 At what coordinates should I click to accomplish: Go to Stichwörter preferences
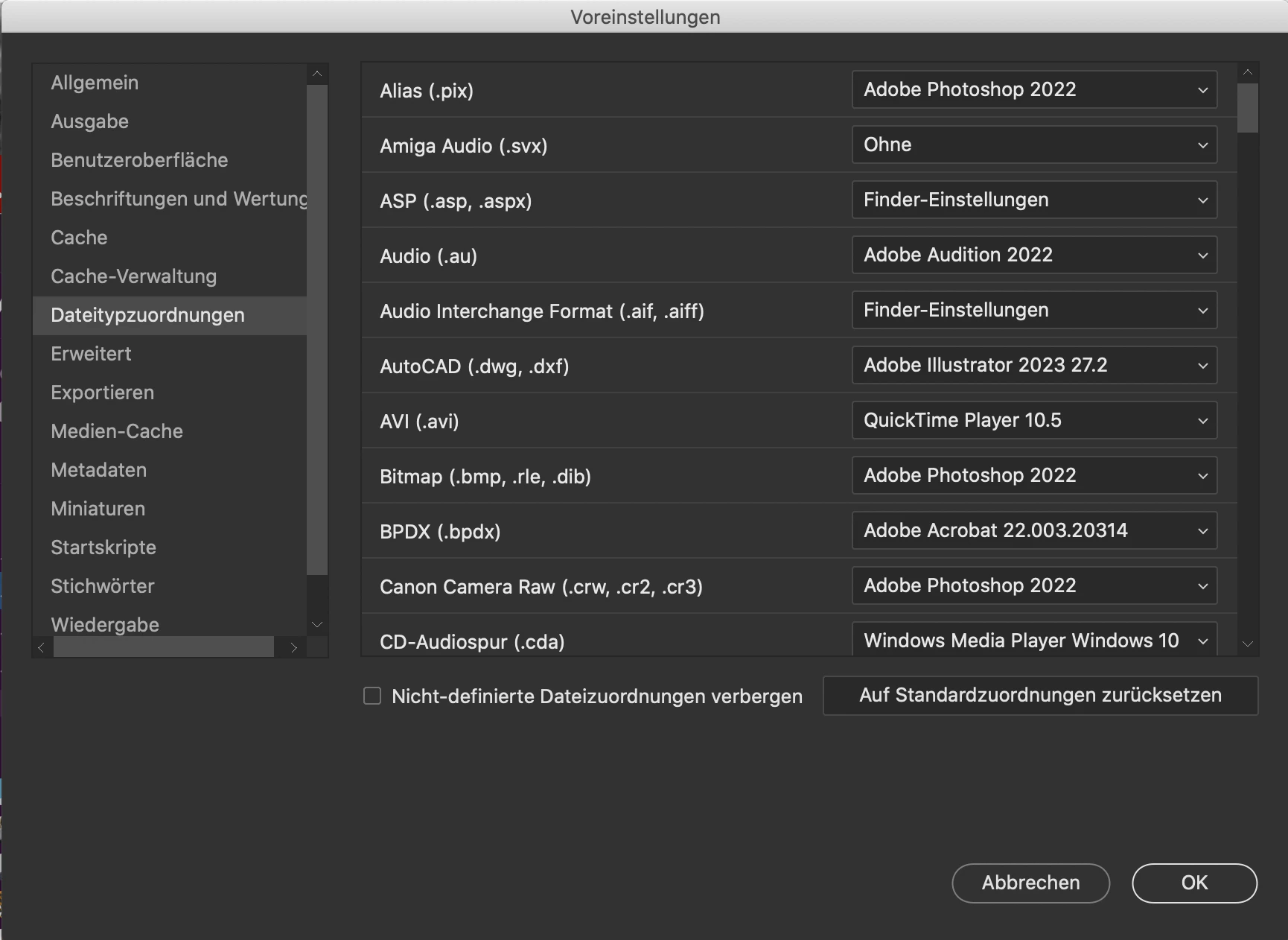click(x=170, y=586)
